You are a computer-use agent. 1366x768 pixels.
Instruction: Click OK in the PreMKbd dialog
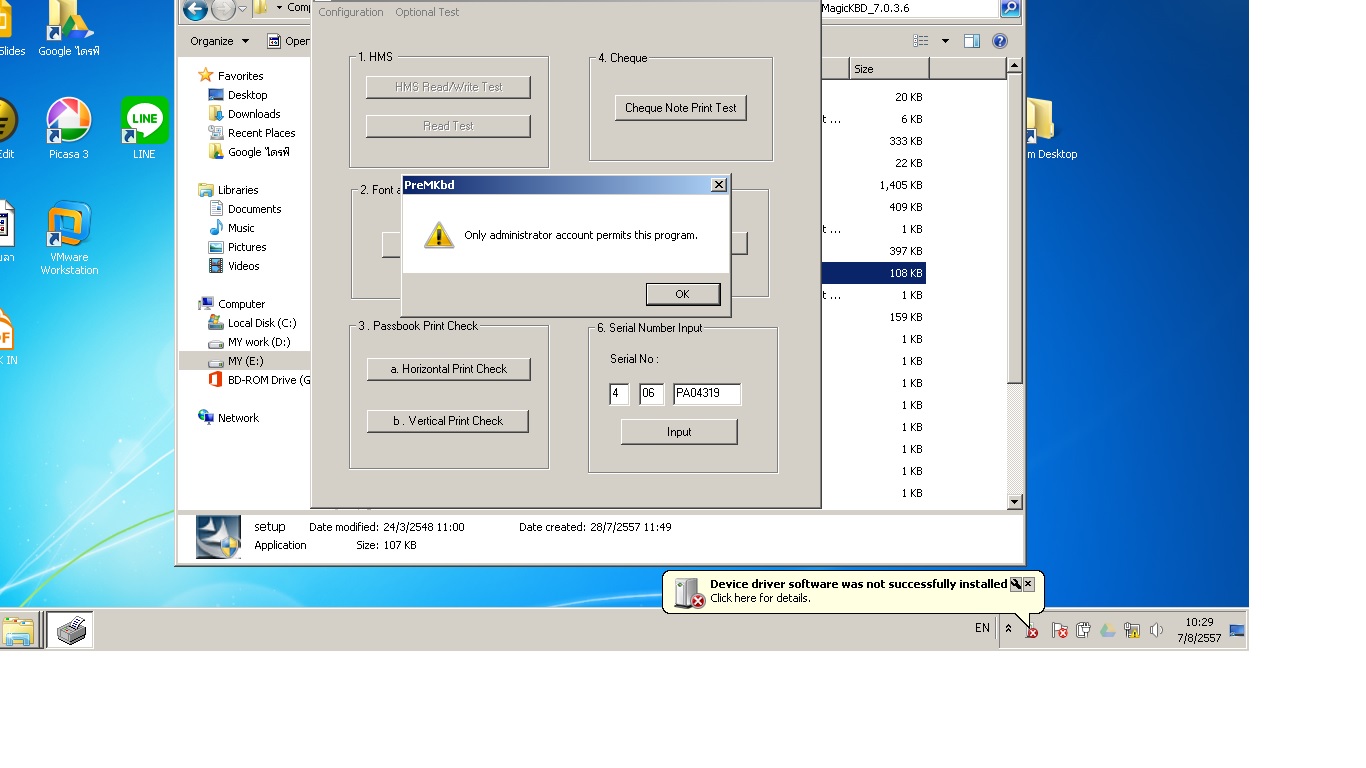[x=682, y=294]
